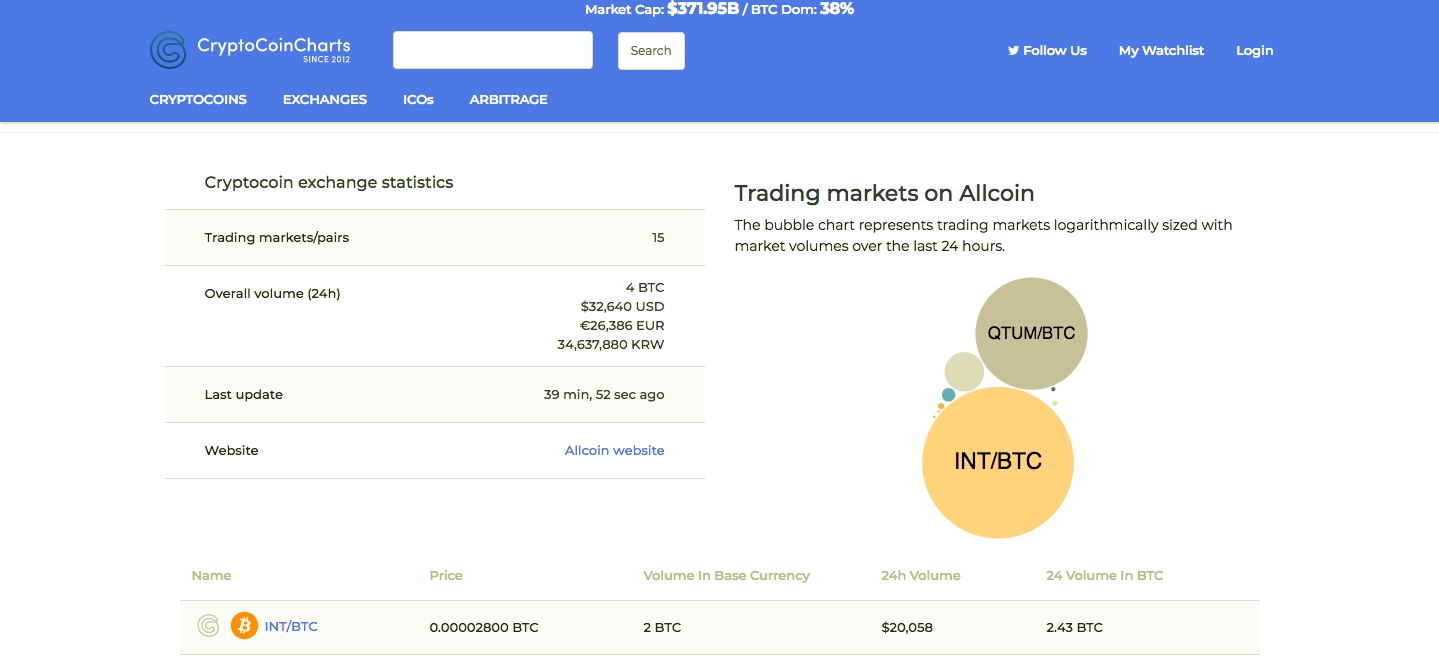This screenshot has height=659, width=1439.
Task: Click the CryptoCoinCharts site name text
Action: [274, 45]
